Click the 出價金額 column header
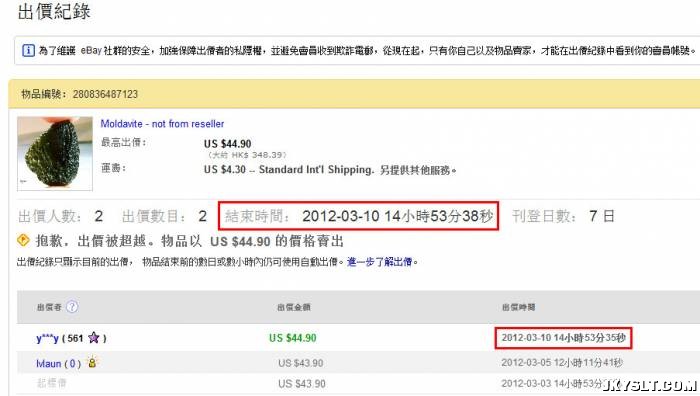Image resolution: width=700 pixels, height=396 pixels. click(293, 307)
